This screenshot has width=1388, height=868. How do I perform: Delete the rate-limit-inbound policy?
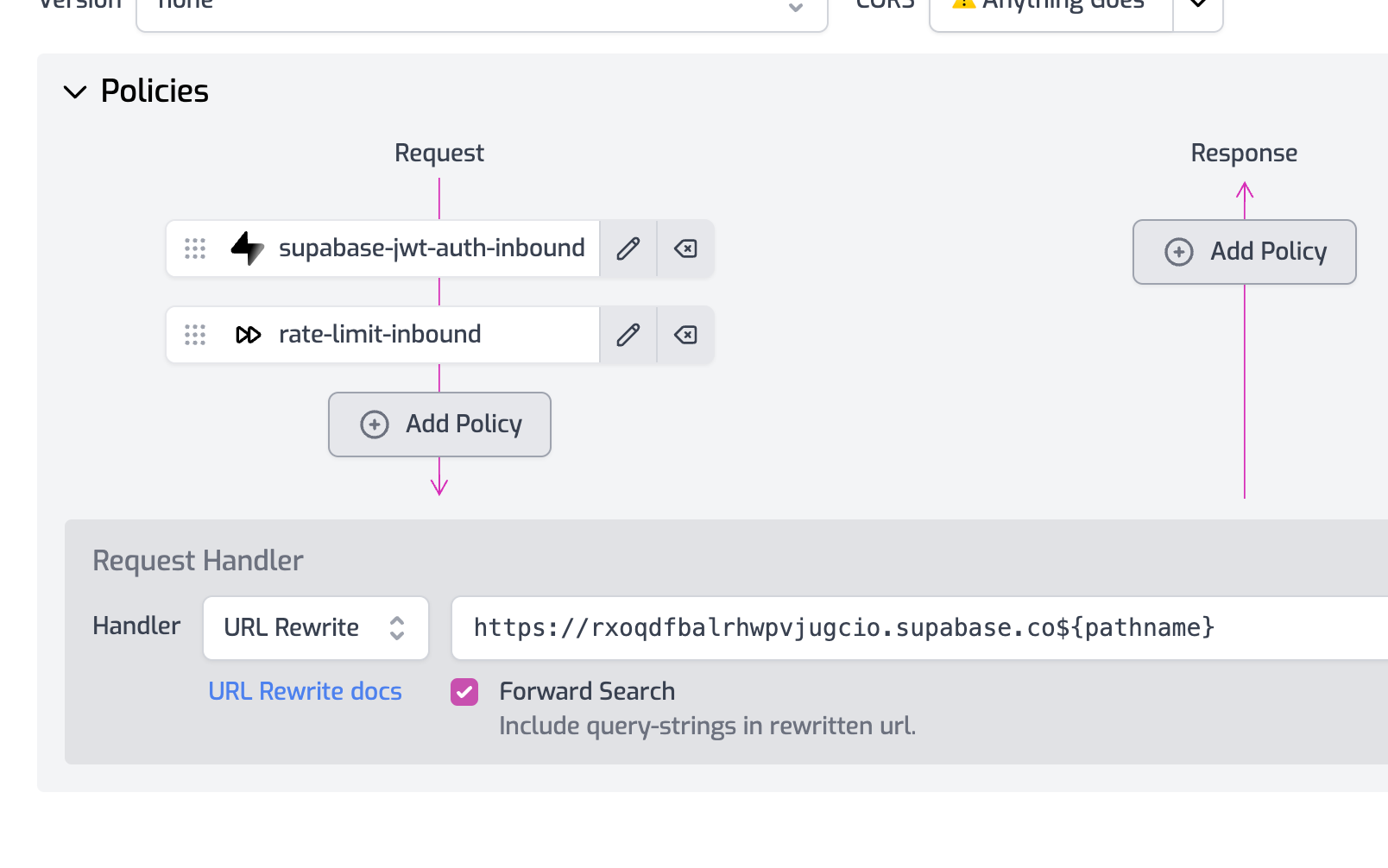686,335
